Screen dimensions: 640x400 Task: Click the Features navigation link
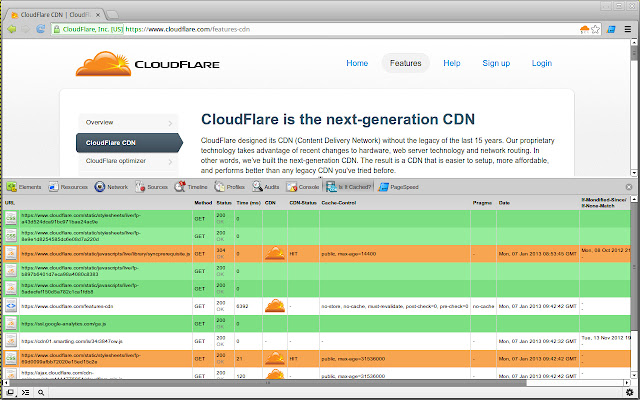click(405, 63)
